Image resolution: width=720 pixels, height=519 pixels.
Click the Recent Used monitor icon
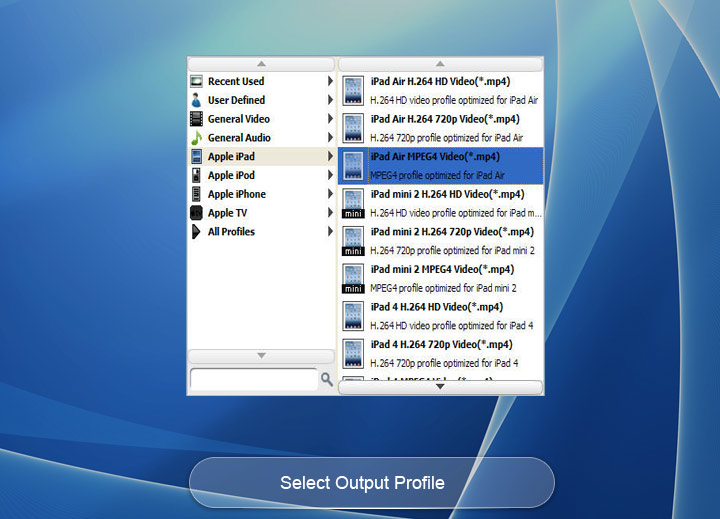[x=196, y=81]
